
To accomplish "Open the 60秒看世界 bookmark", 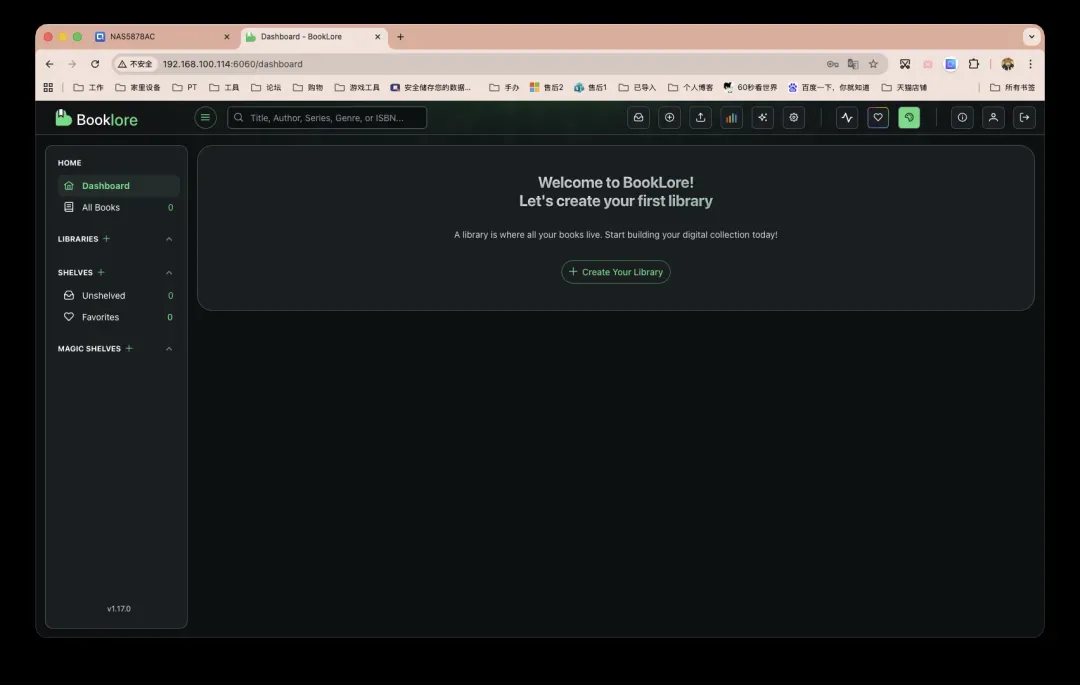I will (750, 87).
